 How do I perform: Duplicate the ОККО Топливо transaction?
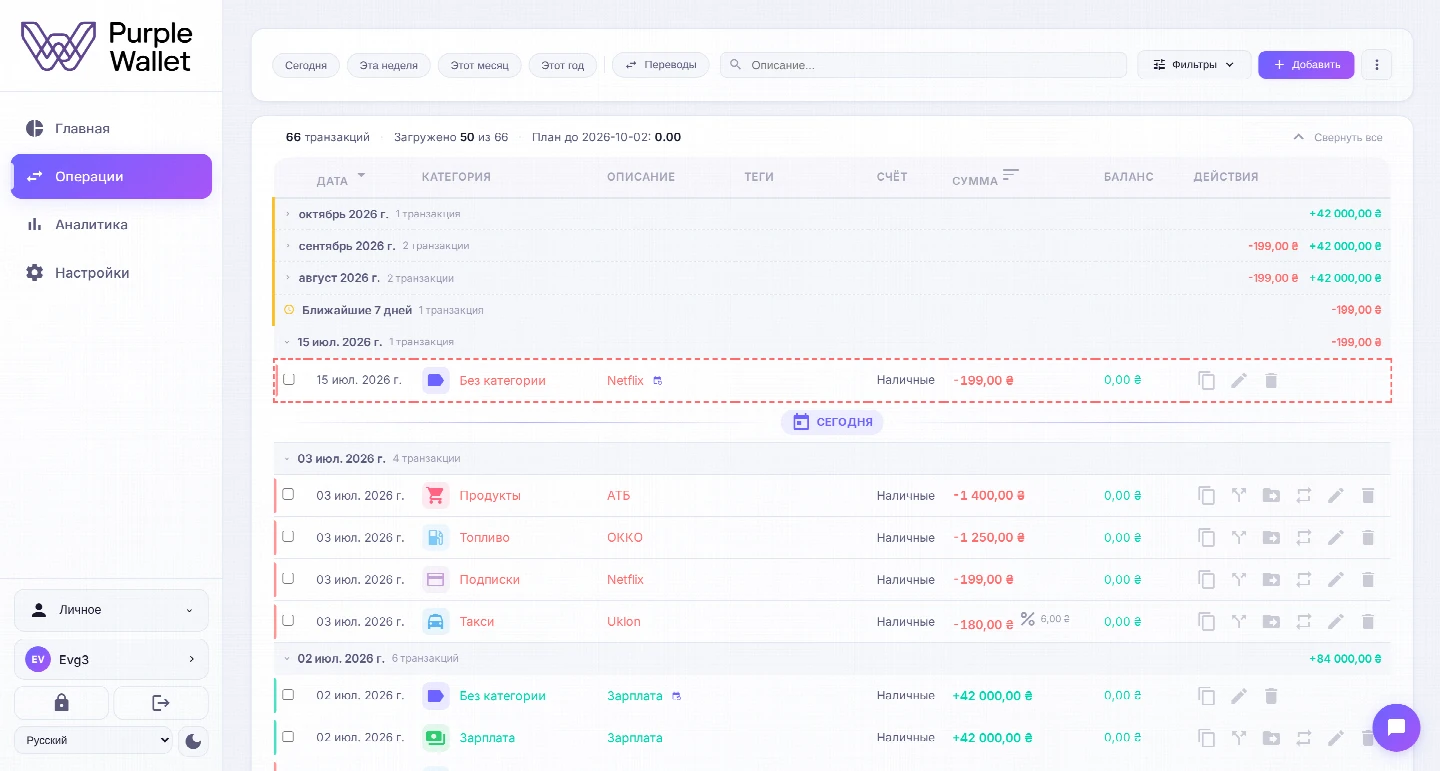1207,537
